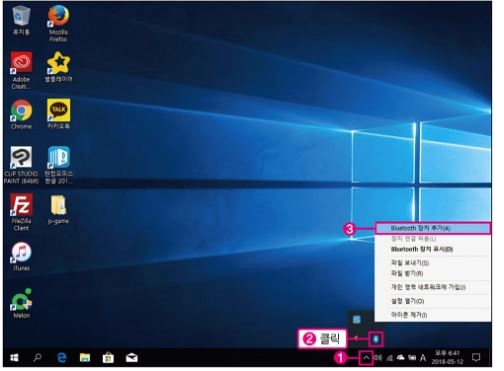Click the volume icon in system tray

pos(378,358)
